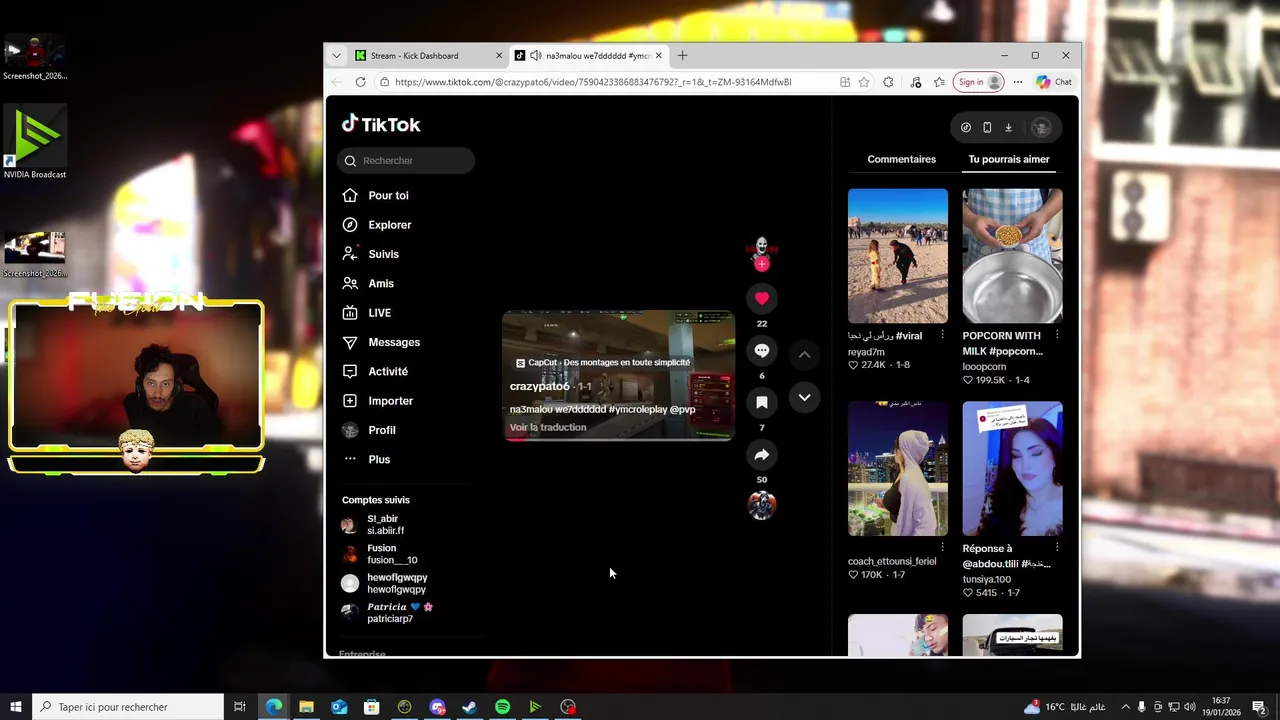
Task: Click Voir la traduction link
Action: (x=548, y=427)
